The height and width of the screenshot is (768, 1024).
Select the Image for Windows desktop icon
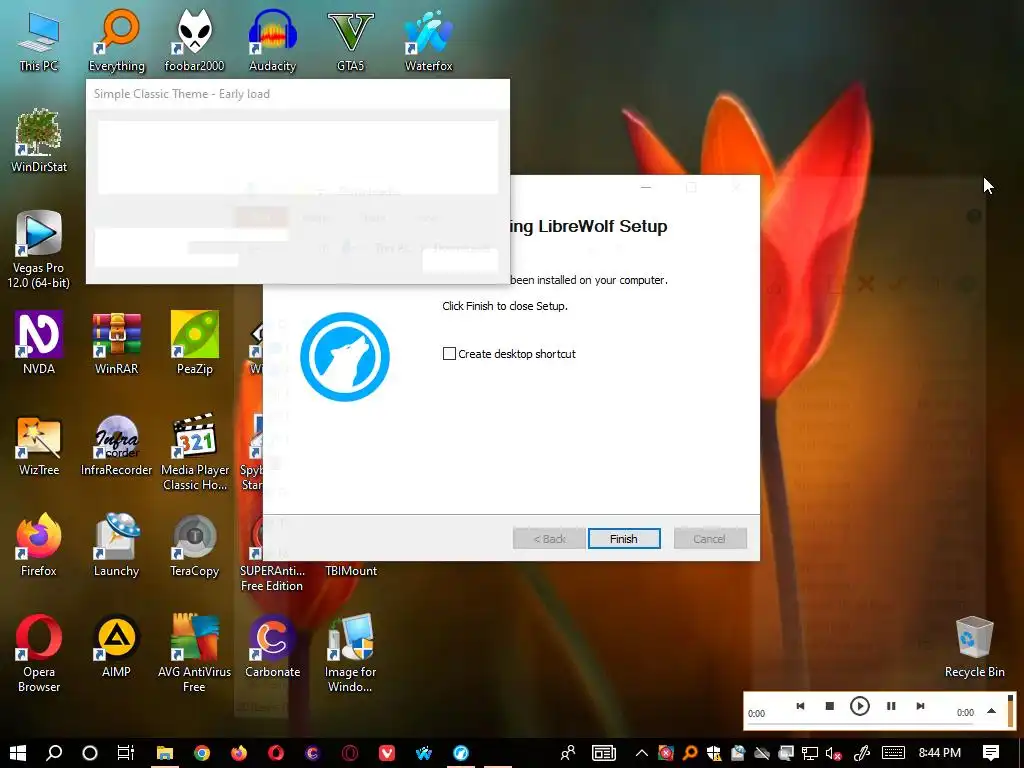point(351,653)
